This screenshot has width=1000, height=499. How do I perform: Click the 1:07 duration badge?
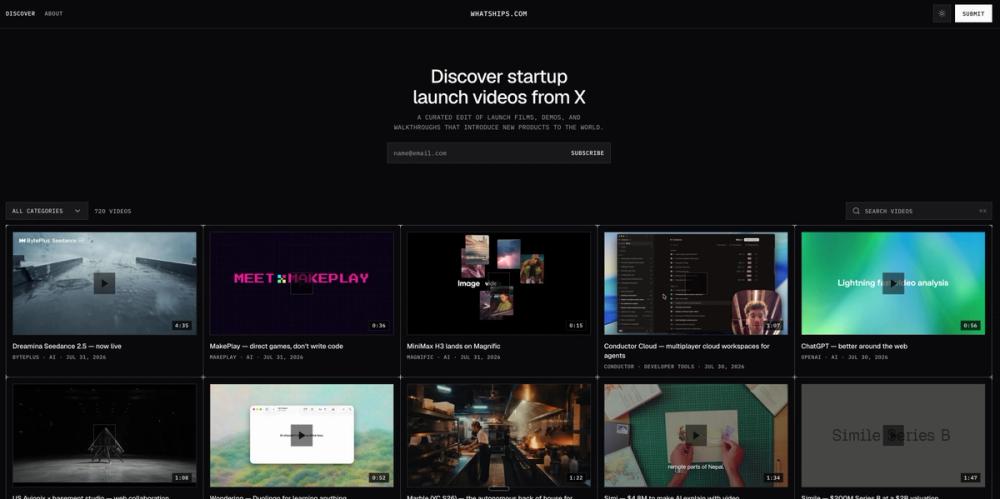coord(773,325)
